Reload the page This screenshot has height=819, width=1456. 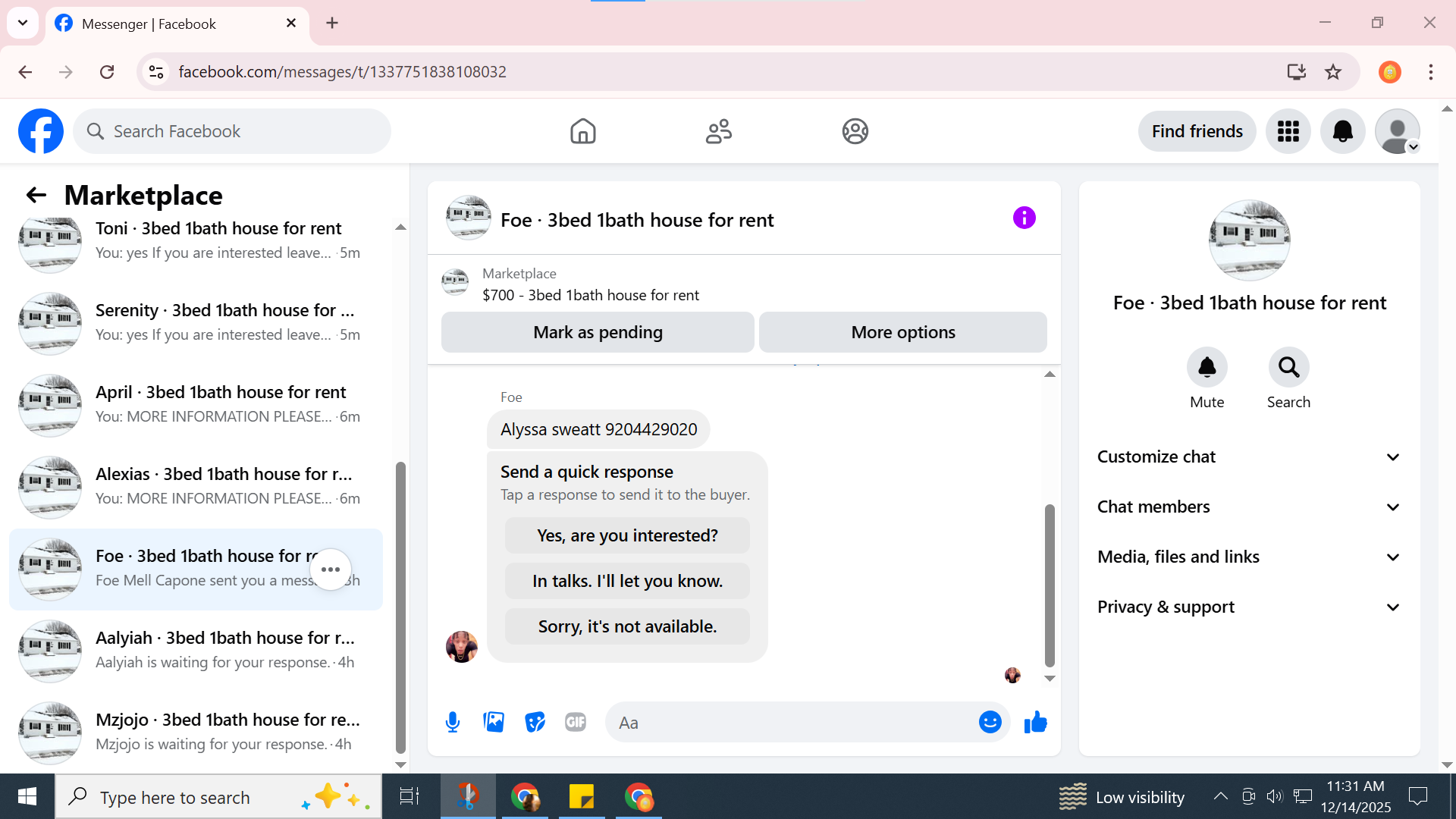[x=107, y=72]
